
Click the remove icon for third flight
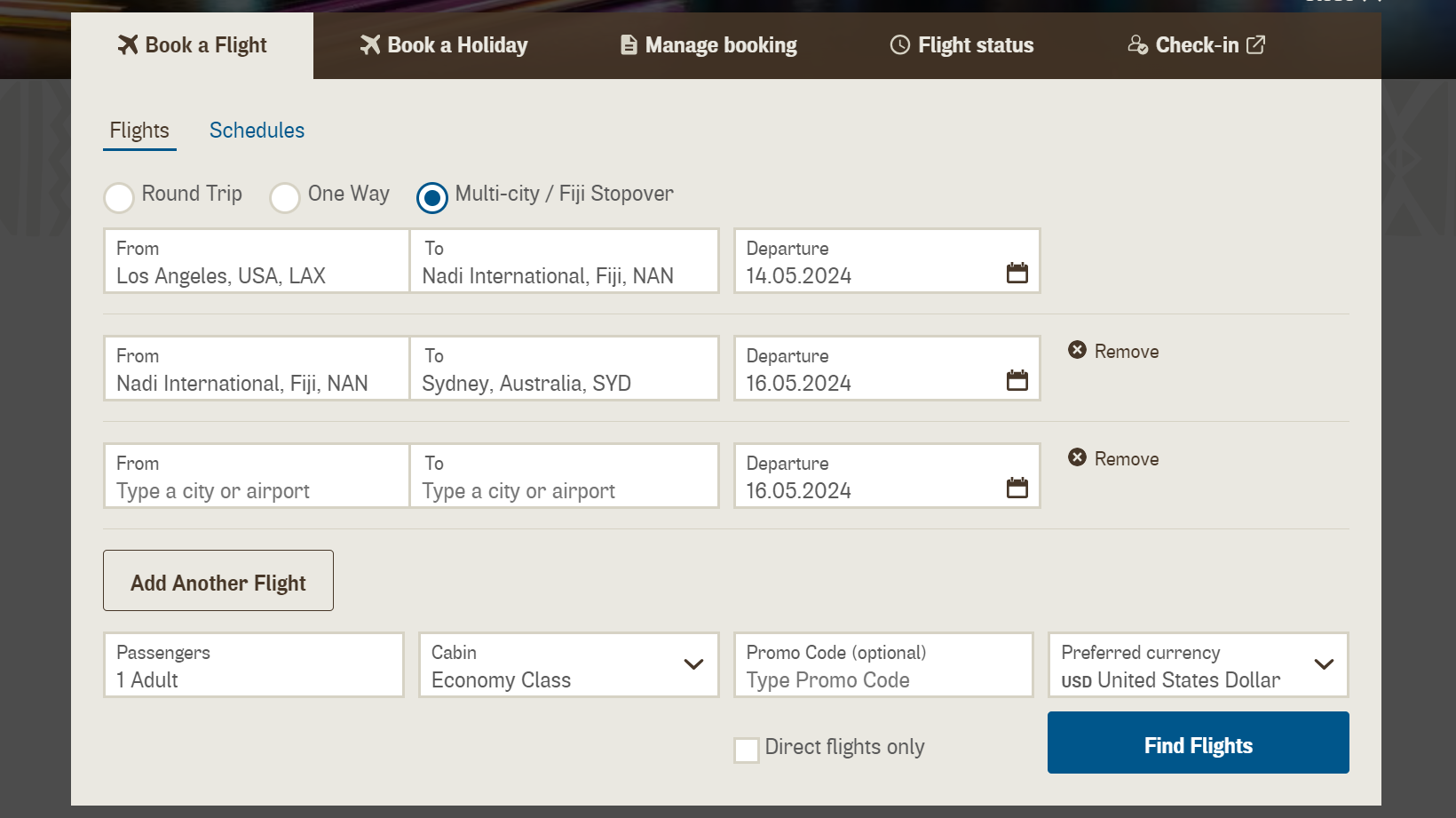(1077, 457)
